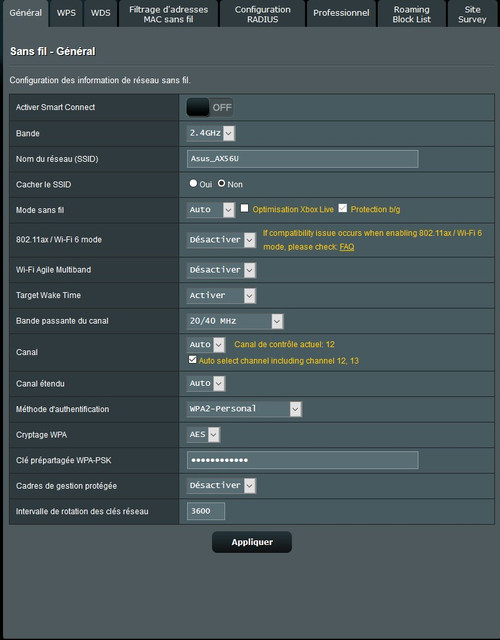Toggle auto select channel 12, 13 checkbox
The image size is (500, 640).
(193, 360)
